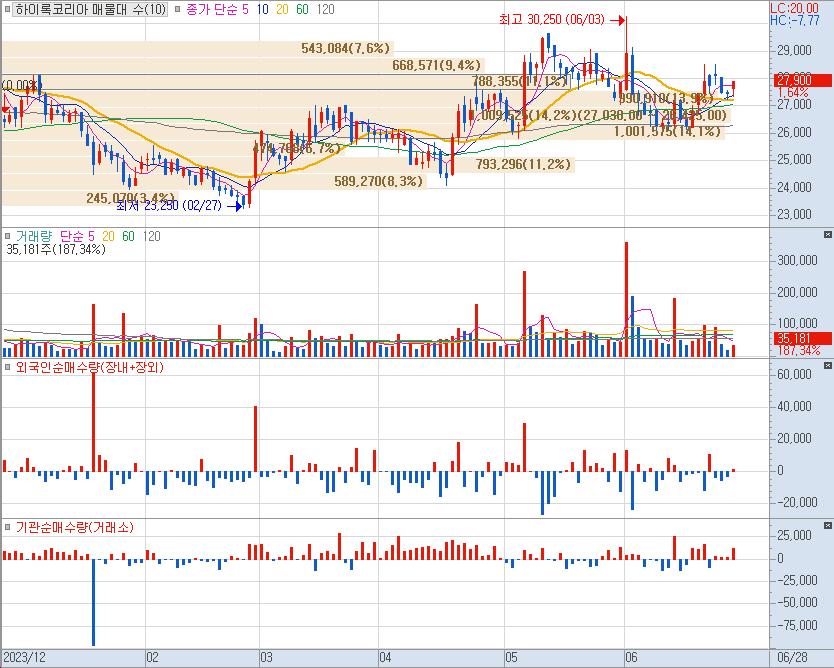Close the 기관순매수량 panel
This screenshot has width=834, height=668.
tap(827, 526)
